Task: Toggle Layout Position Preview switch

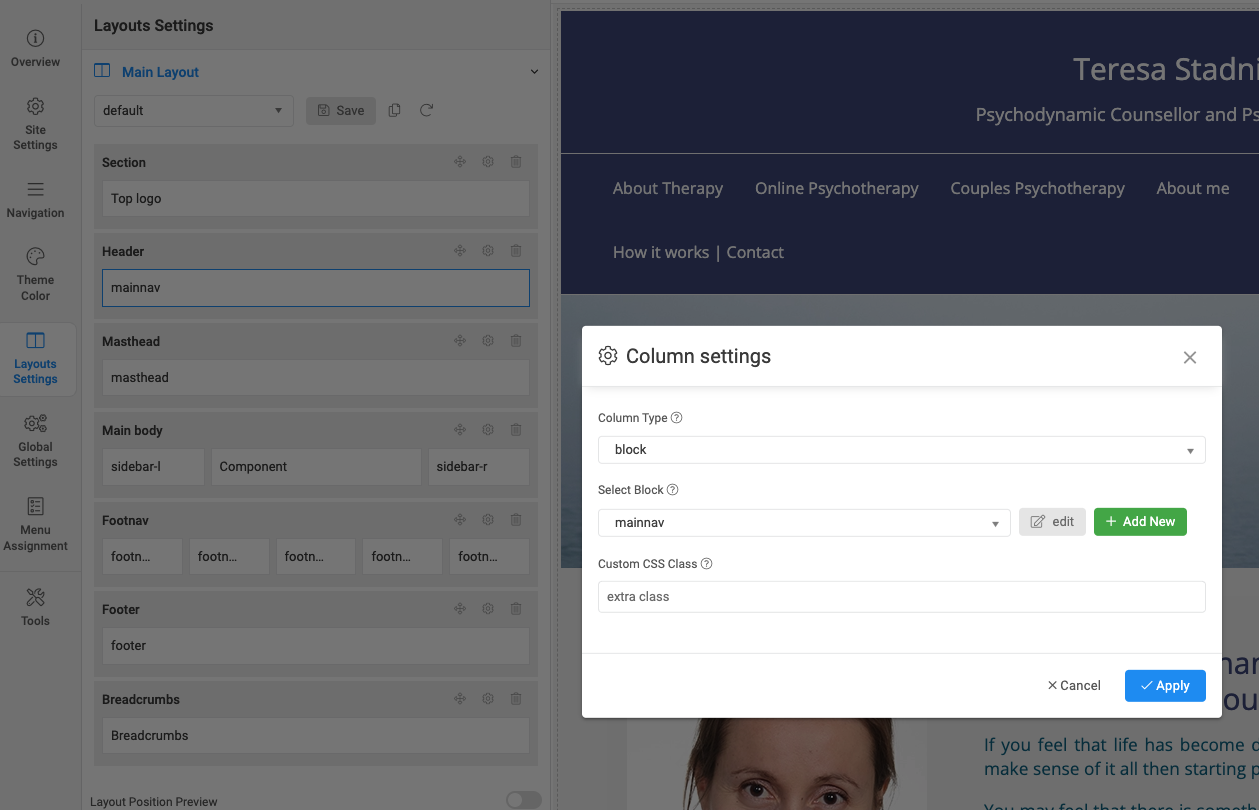Action: pos(523,799)
